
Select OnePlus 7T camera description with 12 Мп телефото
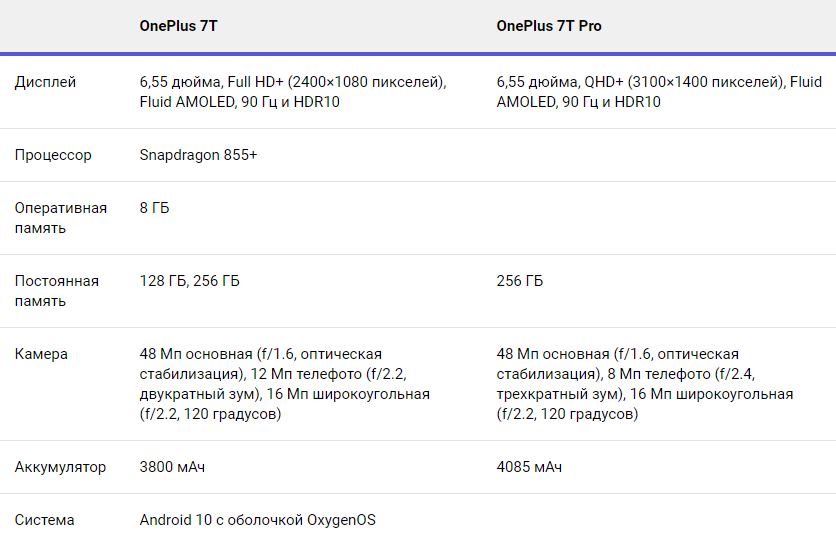(285, 384)
